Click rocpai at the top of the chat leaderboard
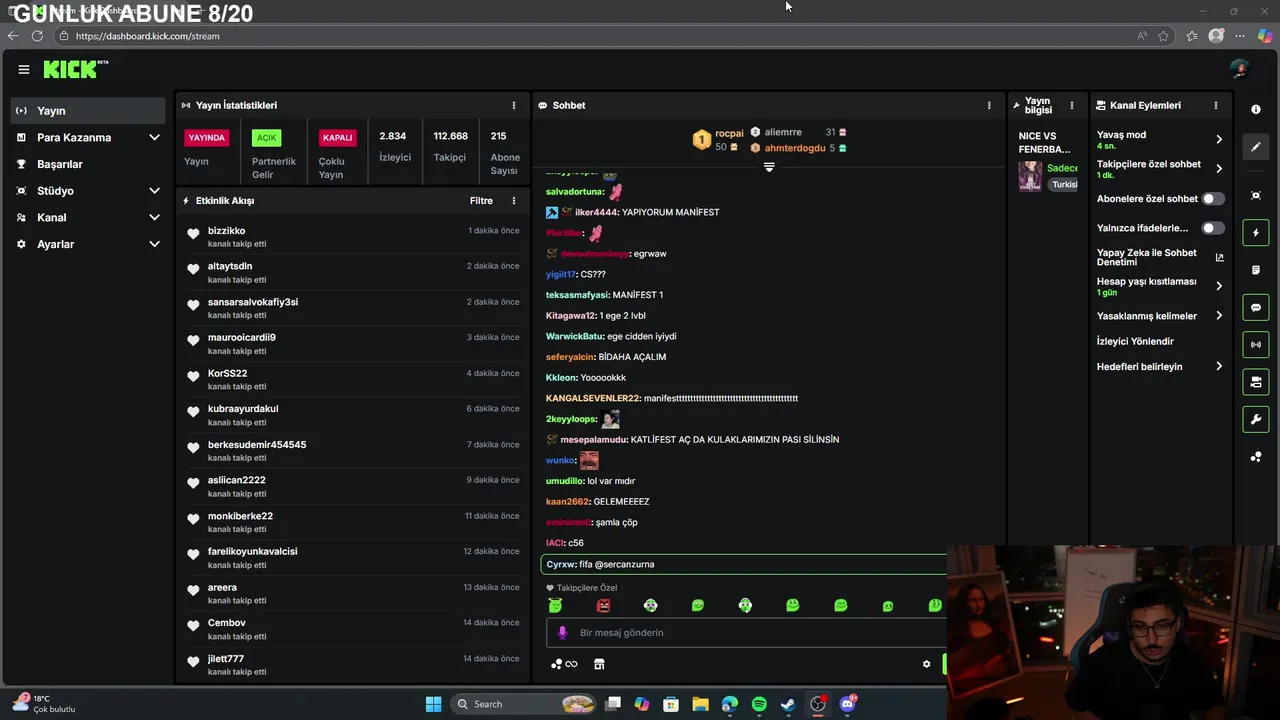Screen dimensions: 1280x720 (x=729, y=133)
